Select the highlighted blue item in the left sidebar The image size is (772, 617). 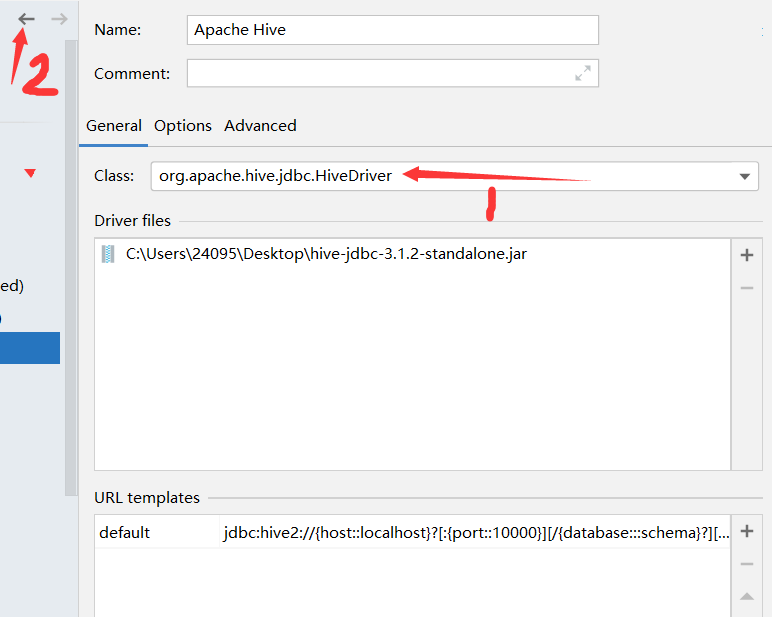(x=30, y=348)
